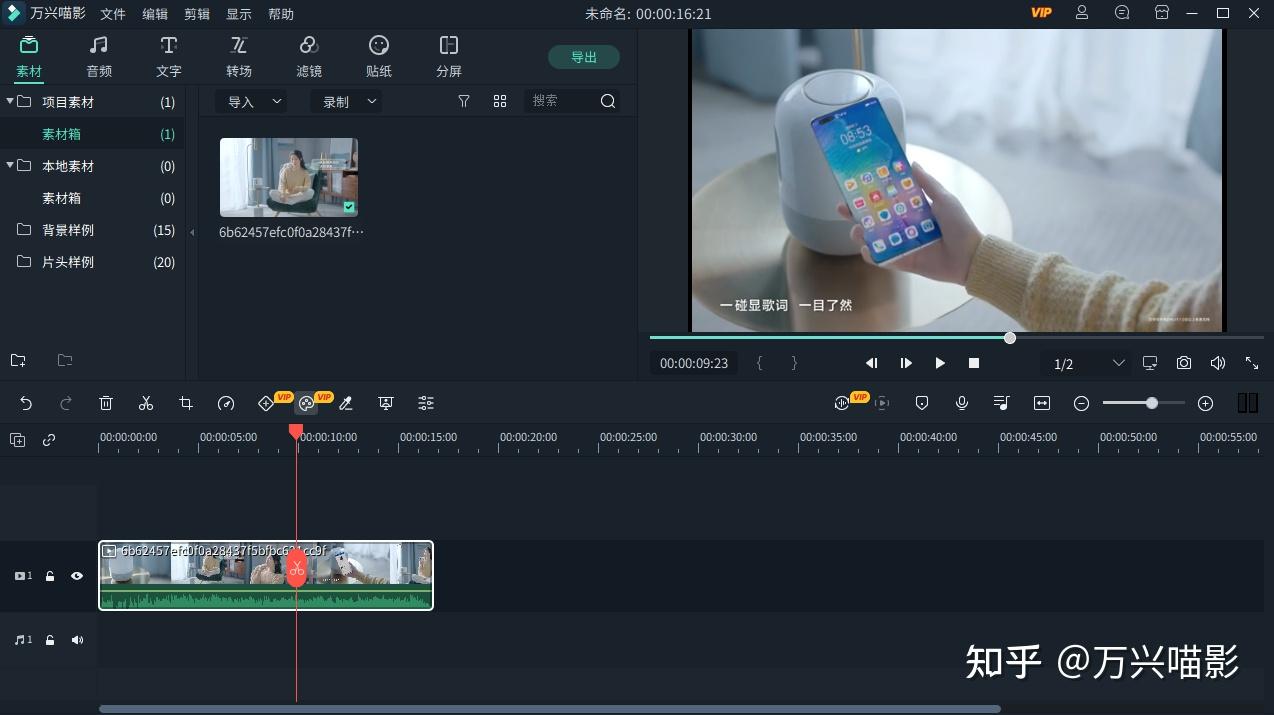
Task: Collapse the media side panel arrow
Action: tap(192, 232)
